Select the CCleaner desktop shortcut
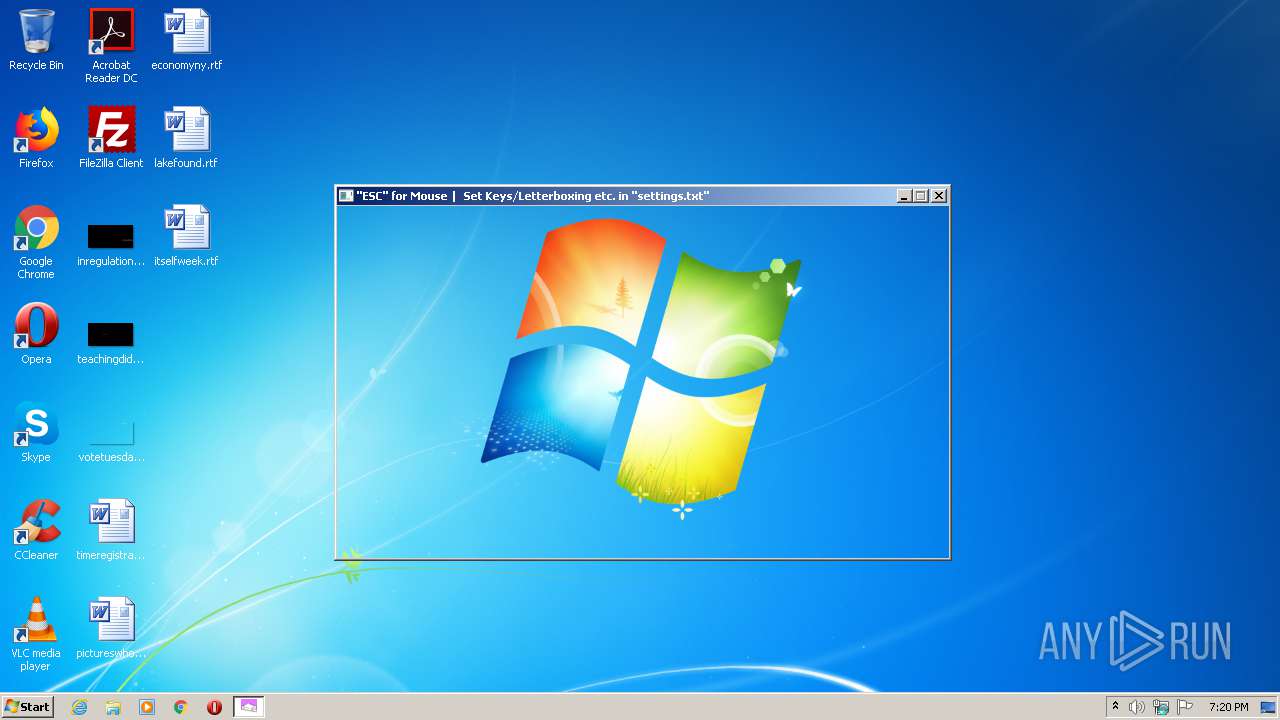 point(36,530)
